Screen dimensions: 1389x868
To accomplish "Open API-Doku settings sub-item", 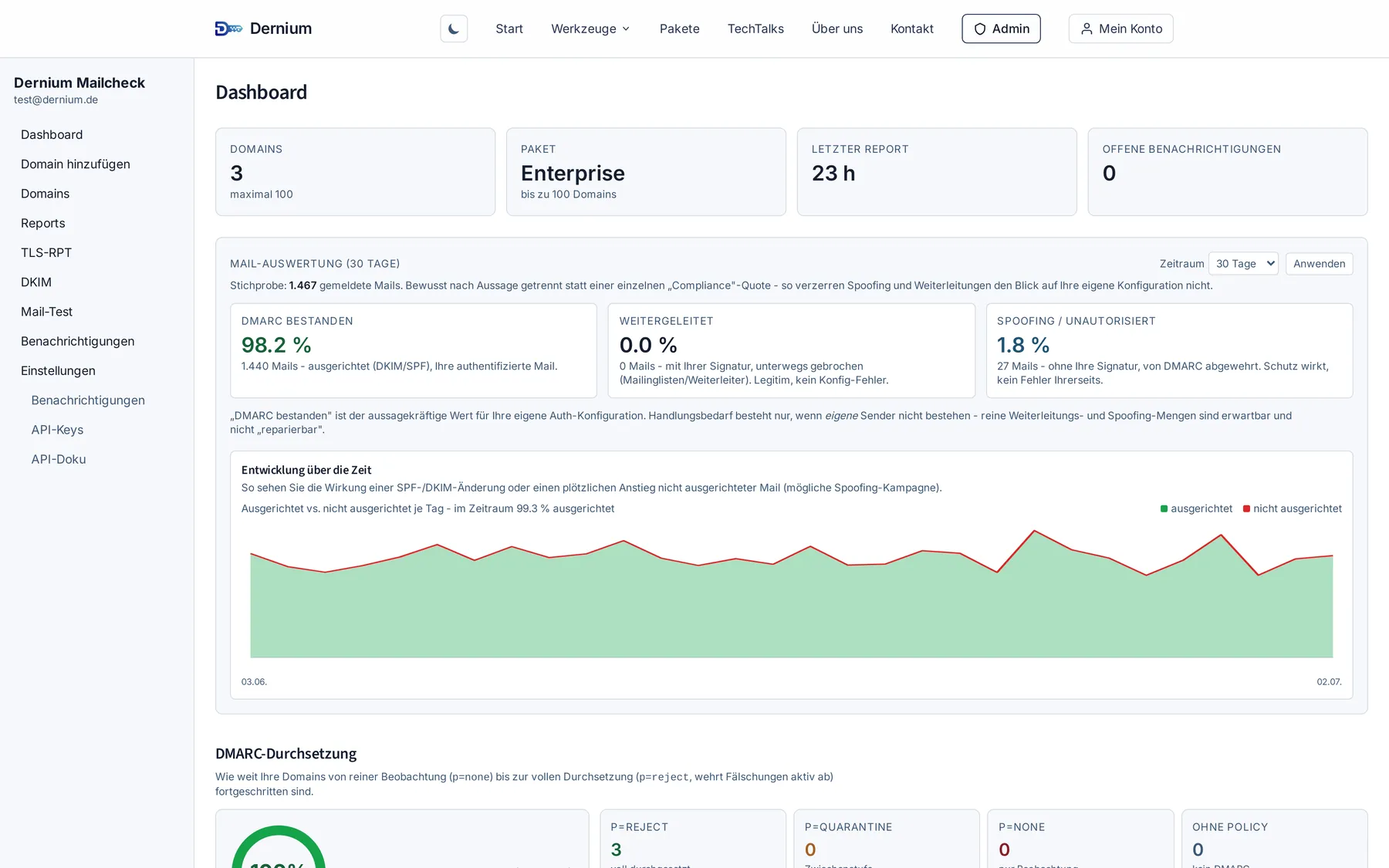I will click(x=59, y=459).
